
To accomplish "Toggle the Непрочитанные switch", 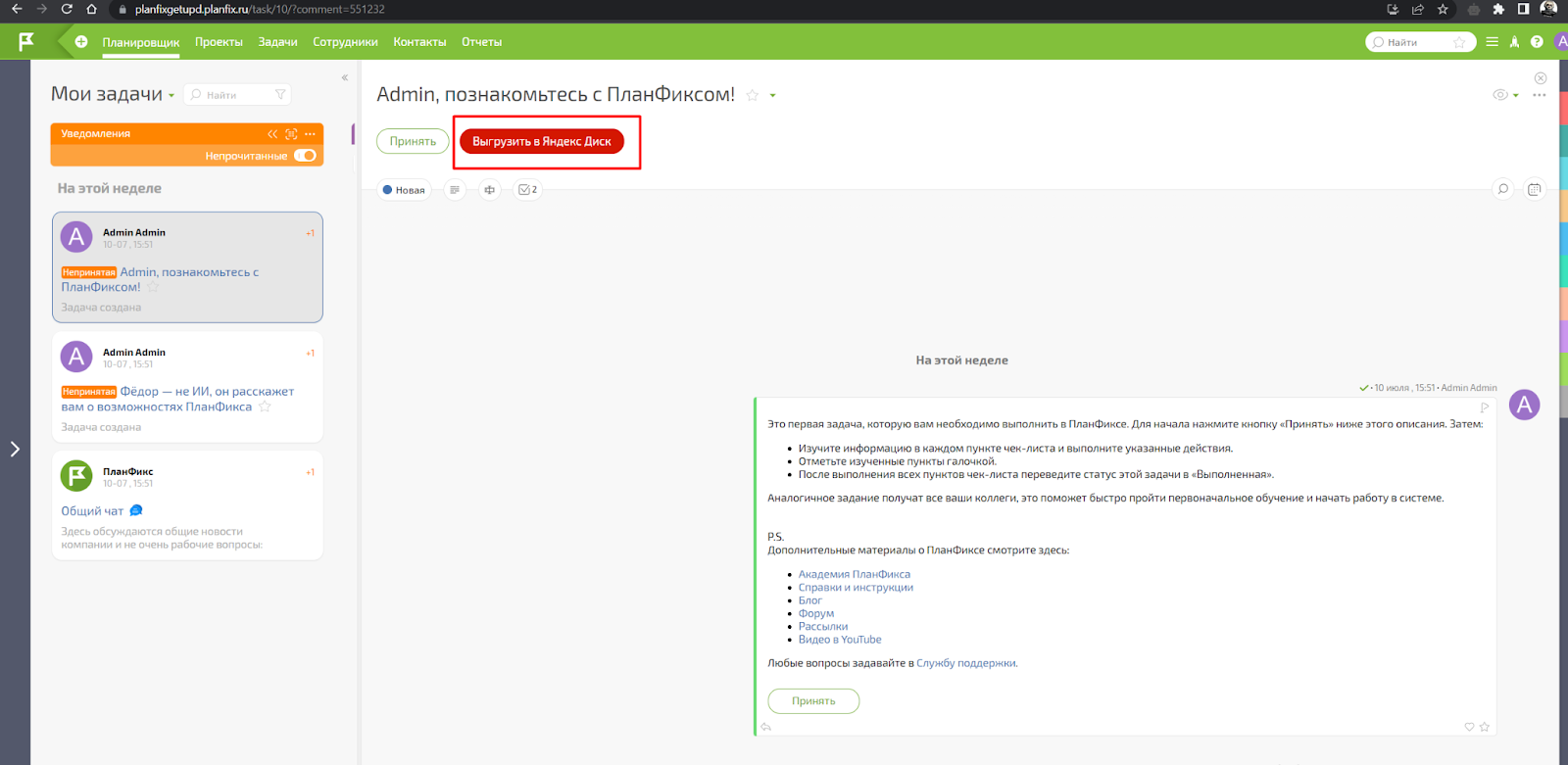I will click(x=305, y=156).
